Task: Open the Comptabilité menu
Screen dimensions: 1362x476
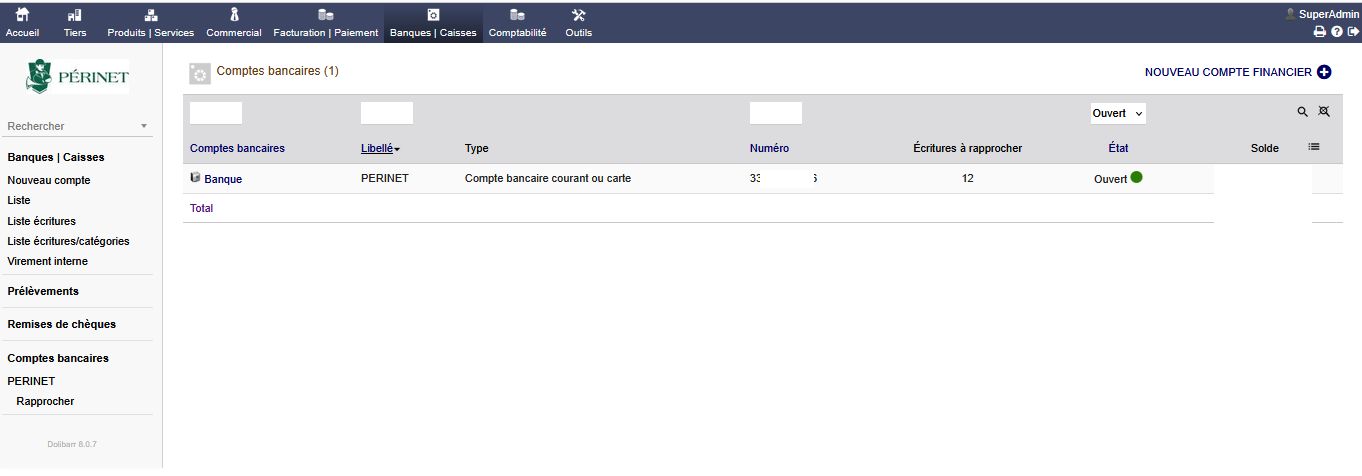Action: 517,23
